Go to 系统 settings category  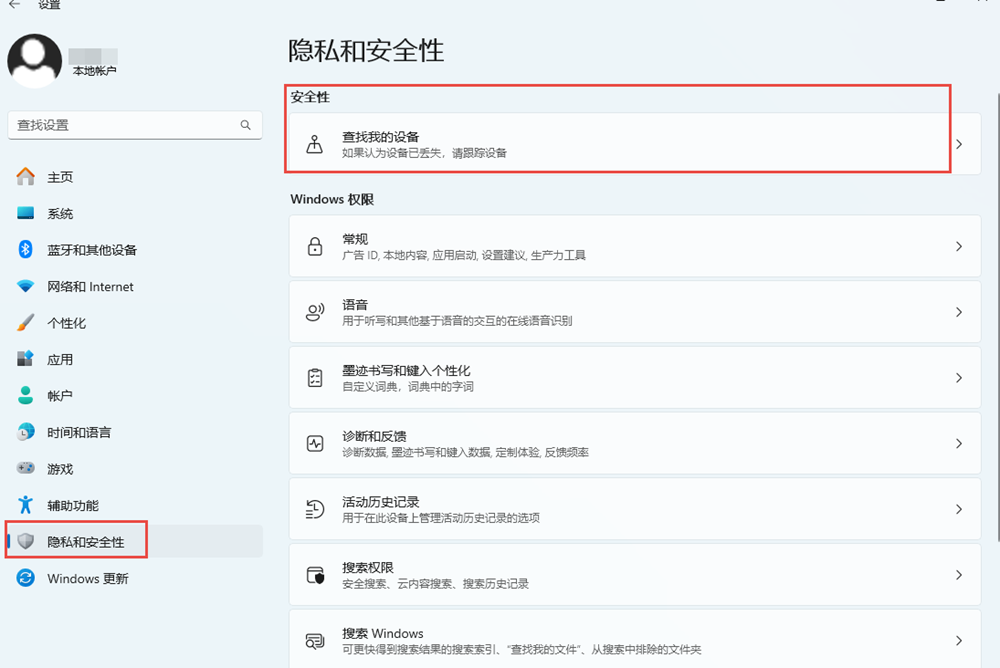[x=60, y=214]
